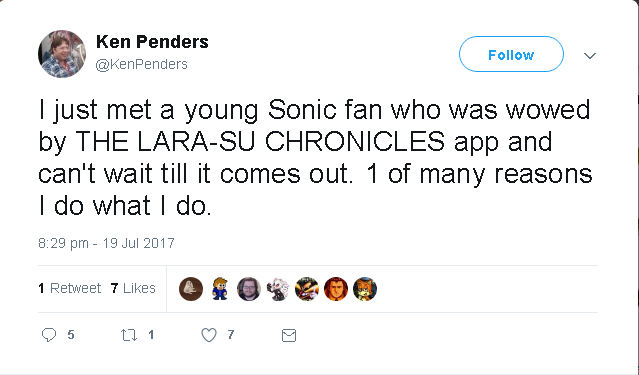Click the reply speech bubble icon
The width and height of the screenshot is (639, 375).
tap(49, 335)
